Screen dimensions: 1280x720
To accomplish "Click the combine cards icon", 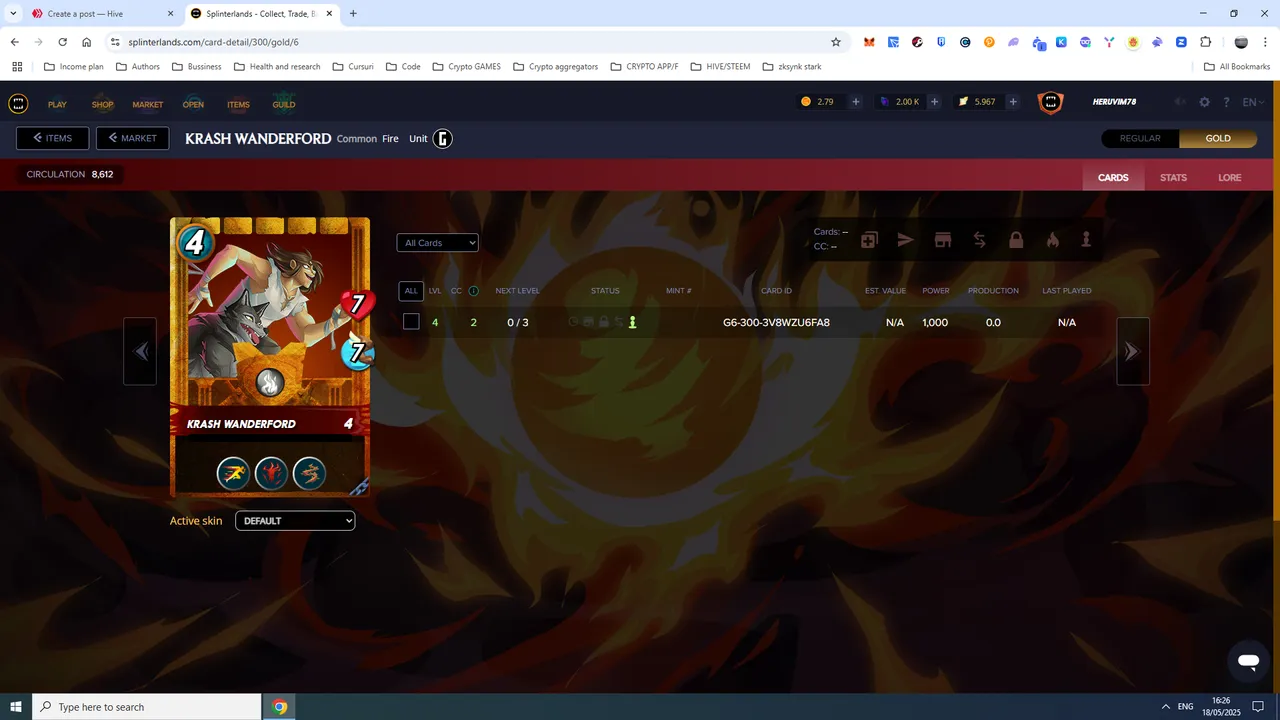I will pyautogui.click(x=869, y=240).
